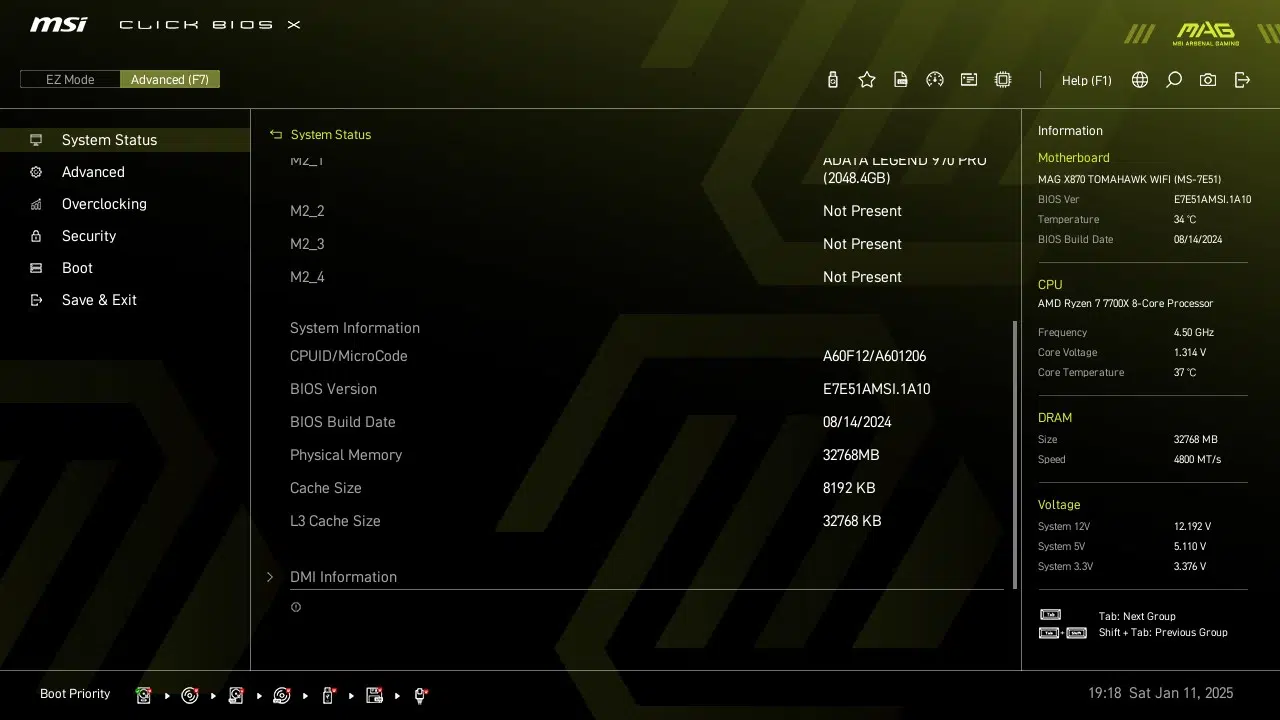
Task: Click the System Status breadcrumb title
Action: click(331, 134)
